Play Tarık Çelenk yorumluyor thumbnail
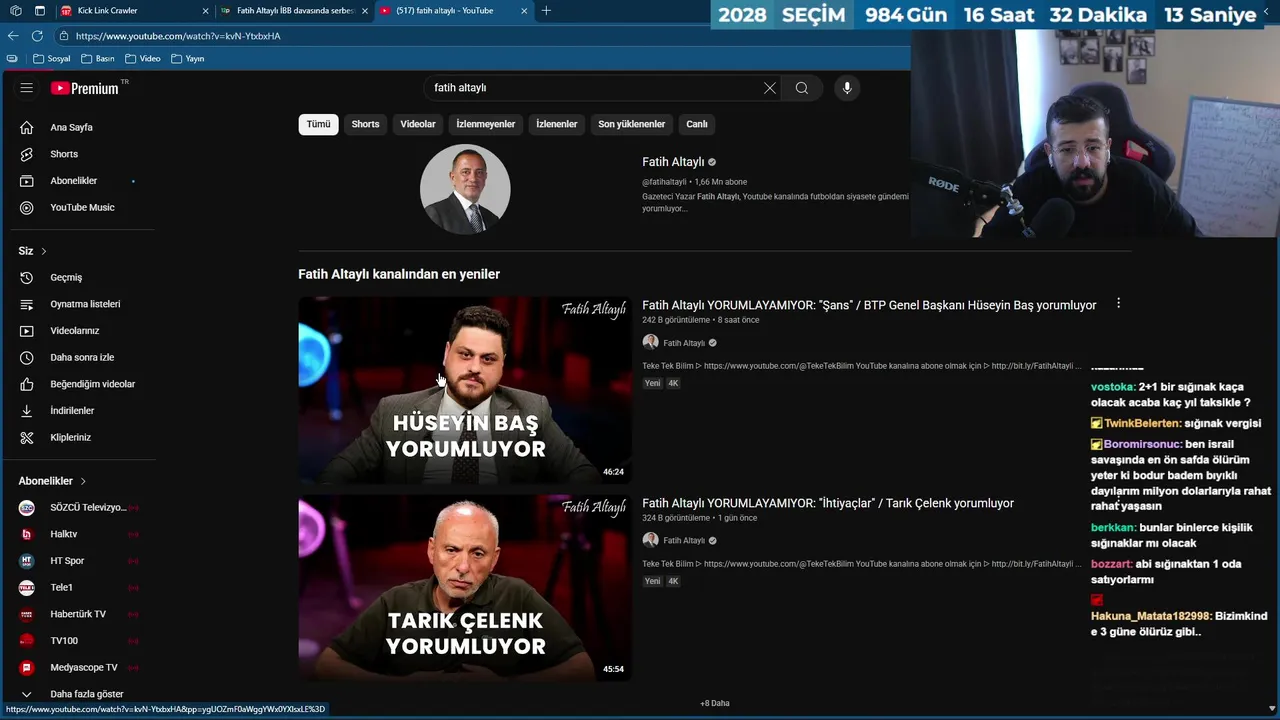 click(465, 588)
